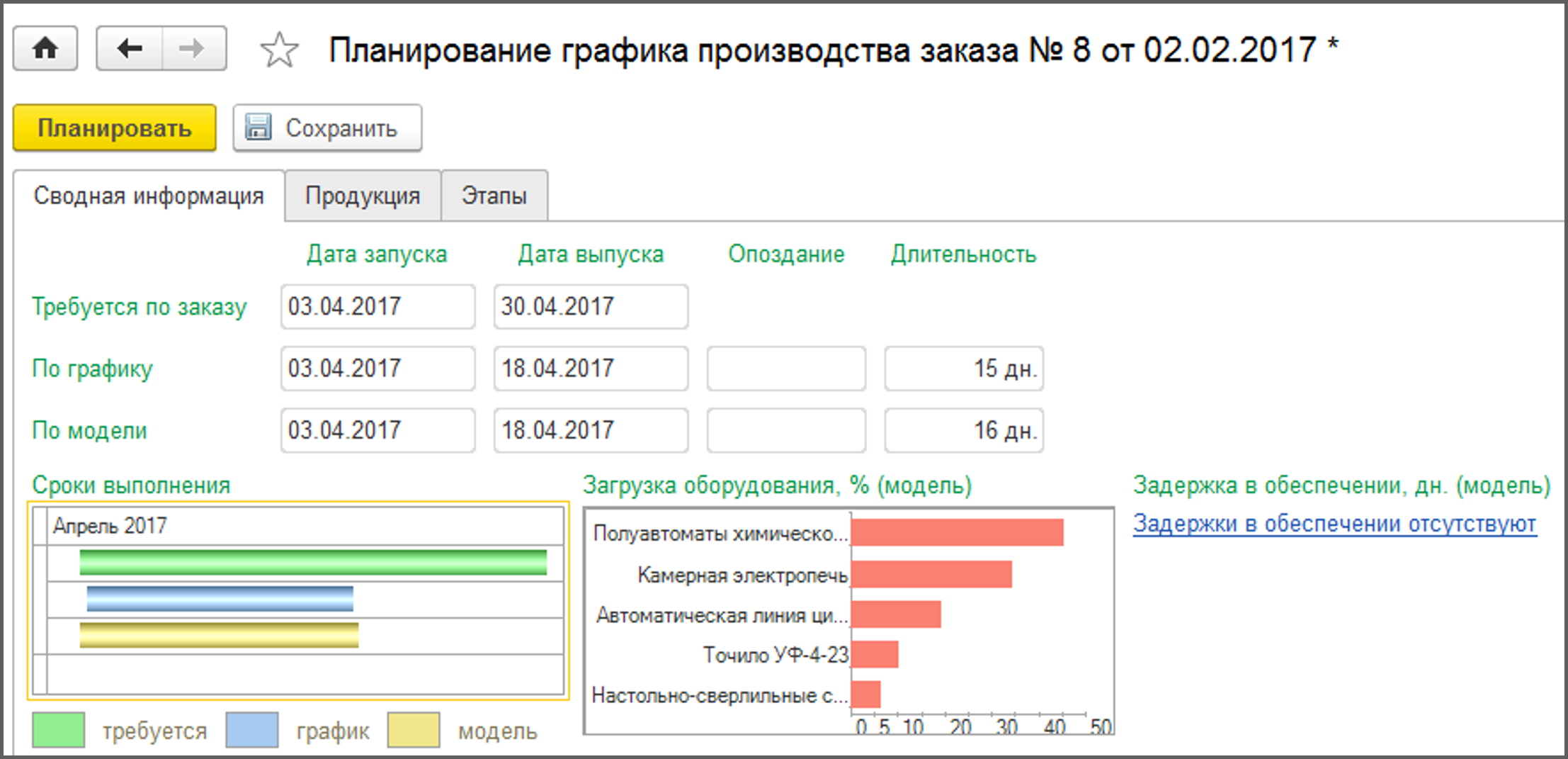Go forward with the right arrow

pyautogui.click(x=193, y=49)
